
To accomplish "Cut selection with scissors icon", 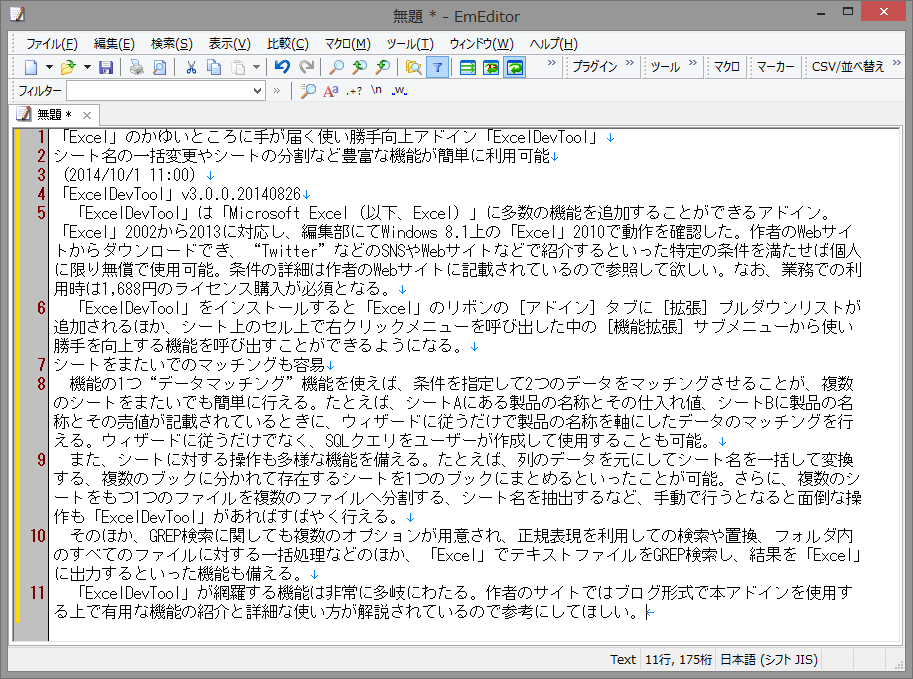I will pyautogui.click(x=190, y=68).
